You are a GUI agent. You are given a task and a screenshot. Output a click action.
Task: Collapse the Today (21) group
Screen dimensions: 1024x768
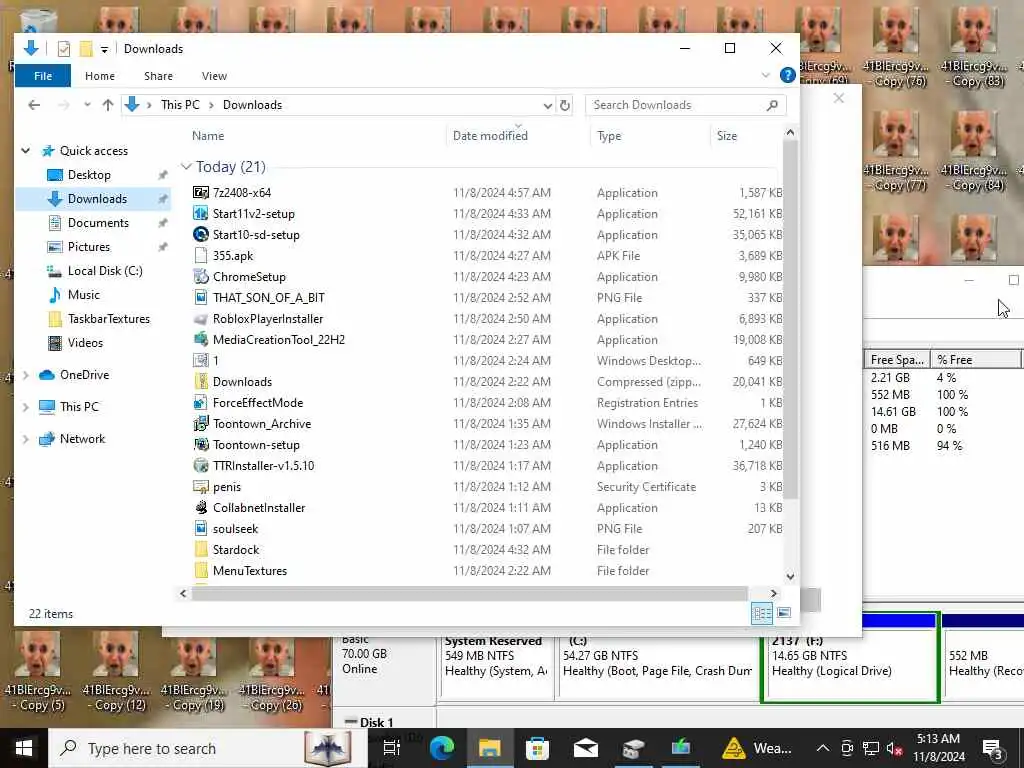186,167
